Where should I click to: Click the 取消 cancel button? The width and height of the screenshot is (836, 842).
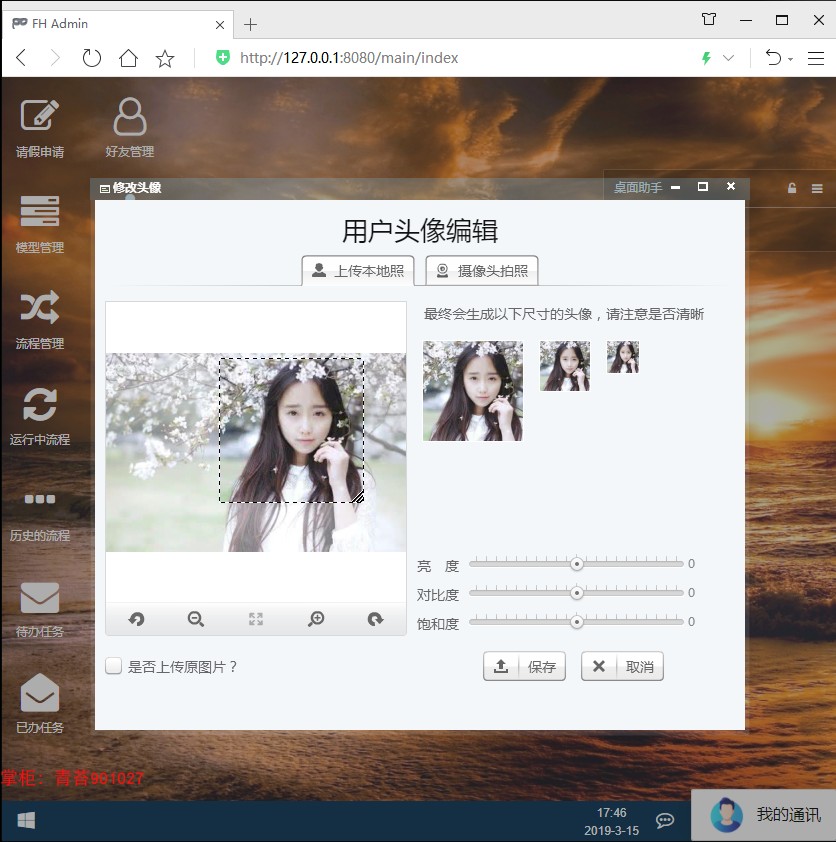(622, 666)
